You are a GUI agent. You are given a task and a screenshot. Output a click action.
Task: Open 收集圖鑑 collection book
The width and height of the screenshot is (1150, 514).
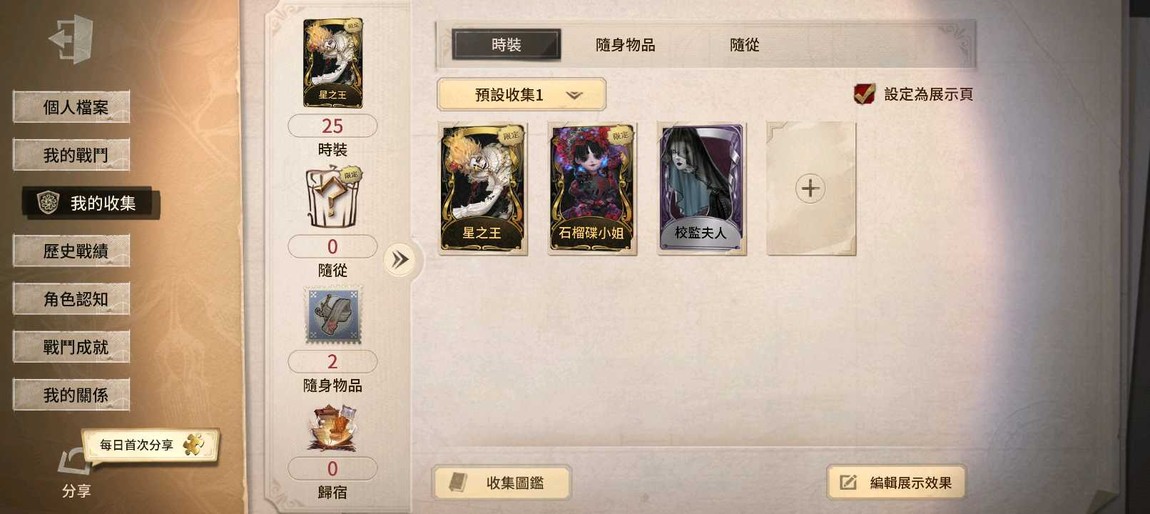[502, 482]
